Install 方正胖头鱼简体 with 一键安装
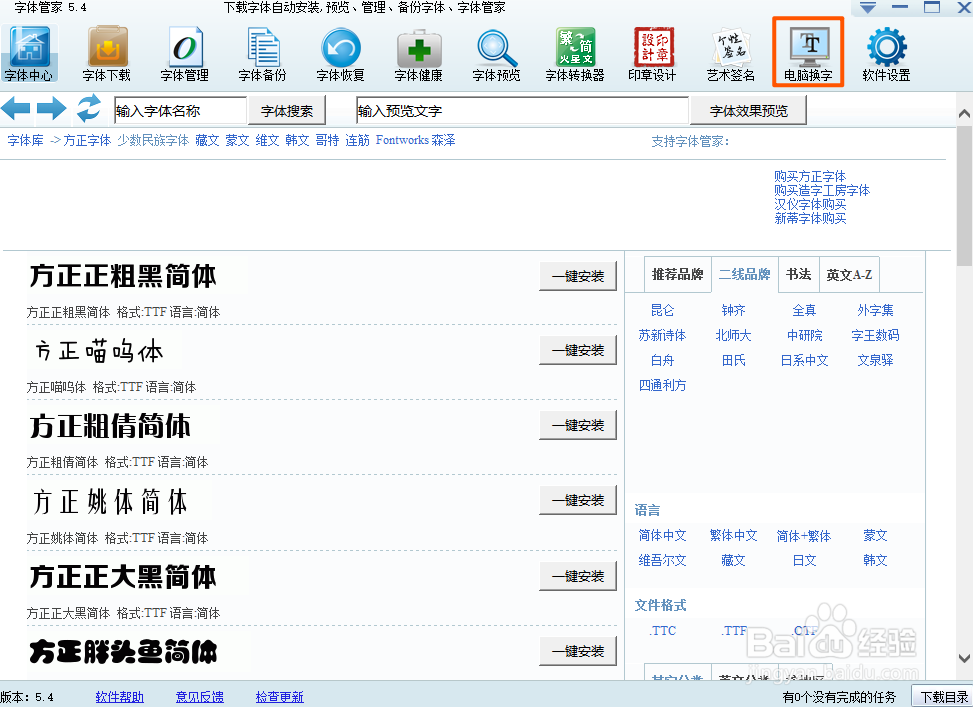 coord(578,651)
